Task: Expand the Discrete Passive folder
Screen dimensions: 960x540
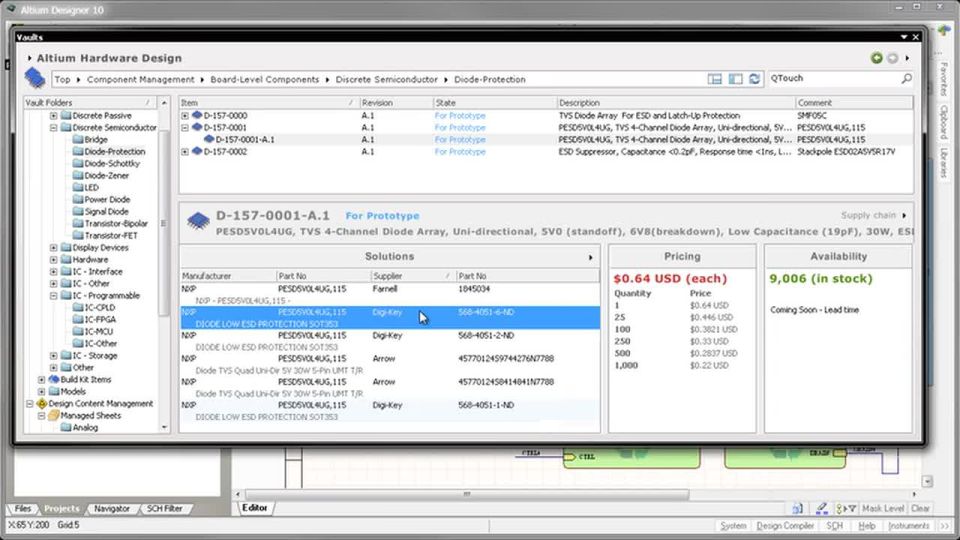Action: click(53, 115)
